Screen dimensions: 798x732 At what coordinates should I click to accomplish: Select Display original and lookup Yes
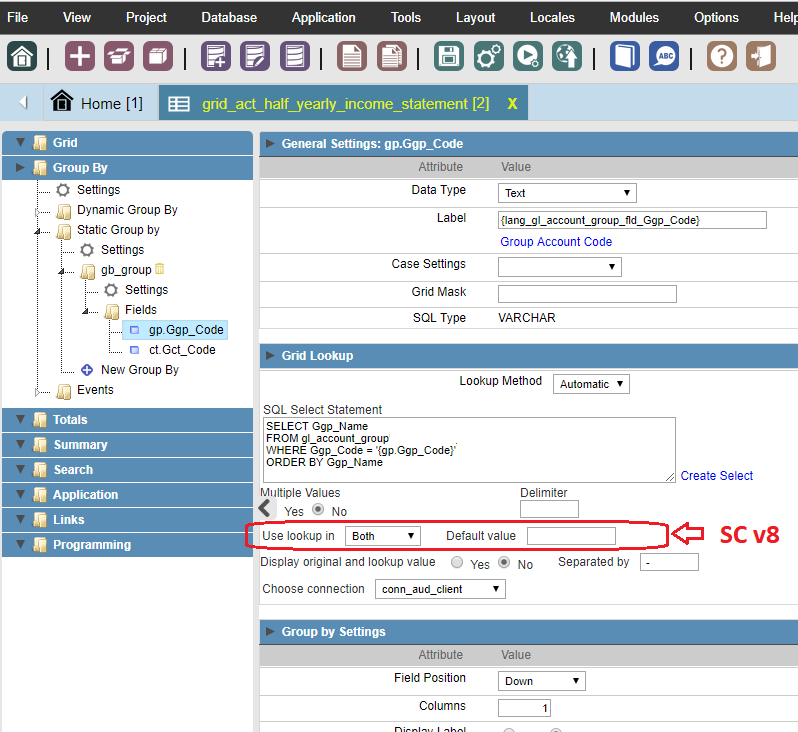[457, 562]
